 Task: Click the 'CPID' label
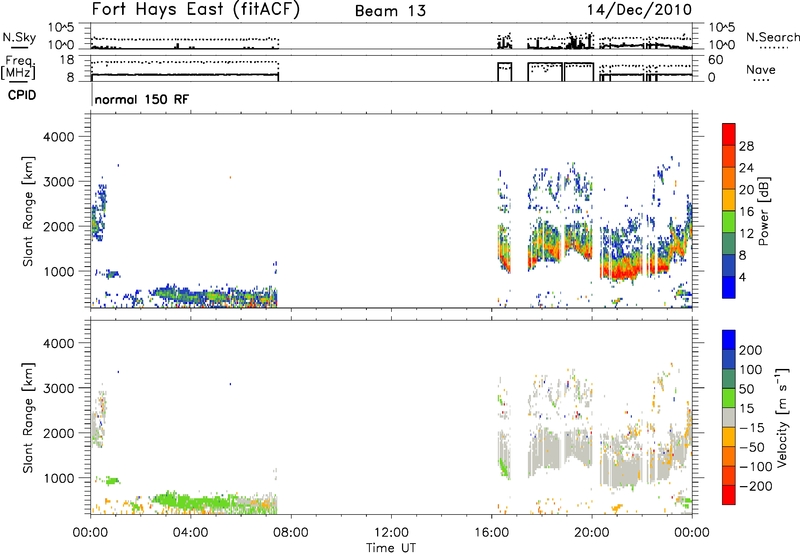click(x=21, y=95)
